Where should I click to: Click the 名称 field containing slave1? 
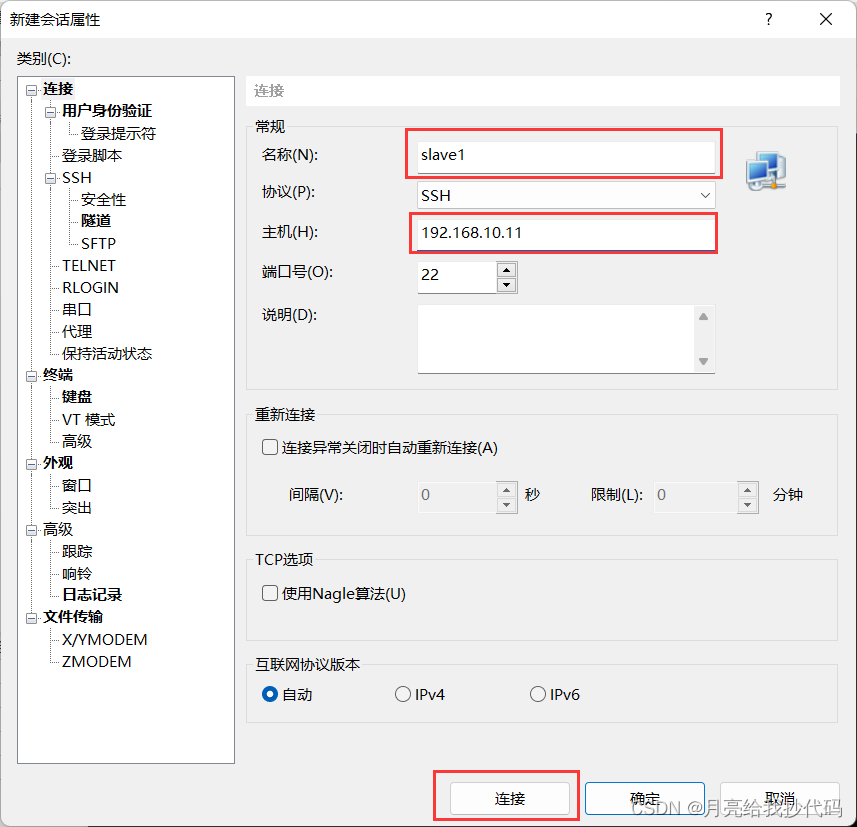(566, 156)
